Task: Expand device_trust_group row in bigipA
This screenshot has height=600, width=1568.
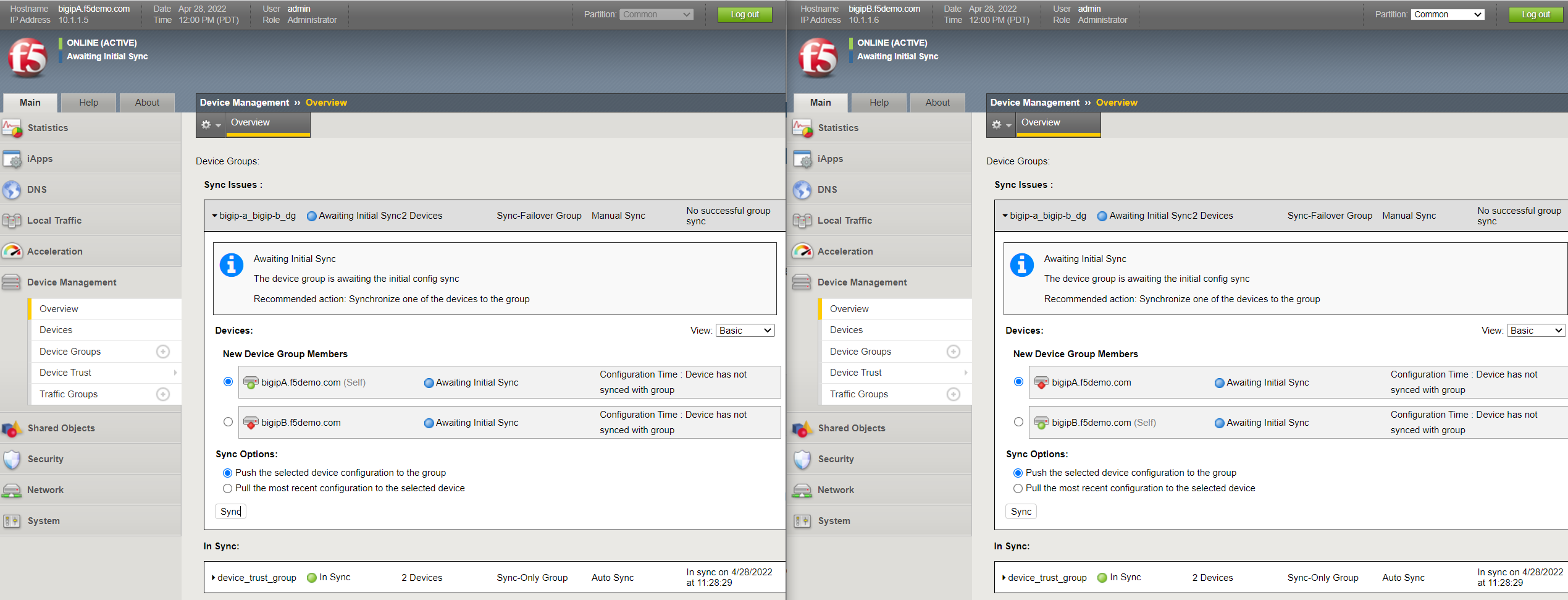Action: 214,578
